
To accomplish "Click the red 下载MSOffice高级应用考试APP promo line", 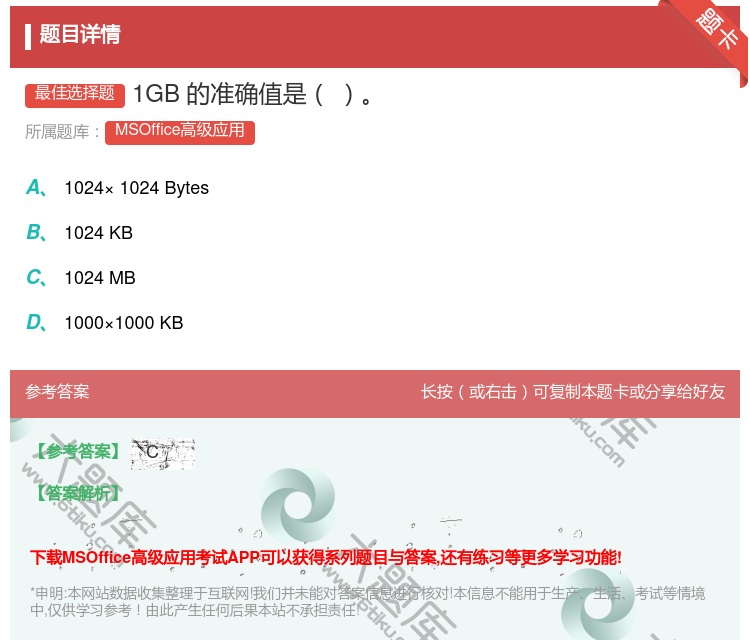I will point(326,557).
